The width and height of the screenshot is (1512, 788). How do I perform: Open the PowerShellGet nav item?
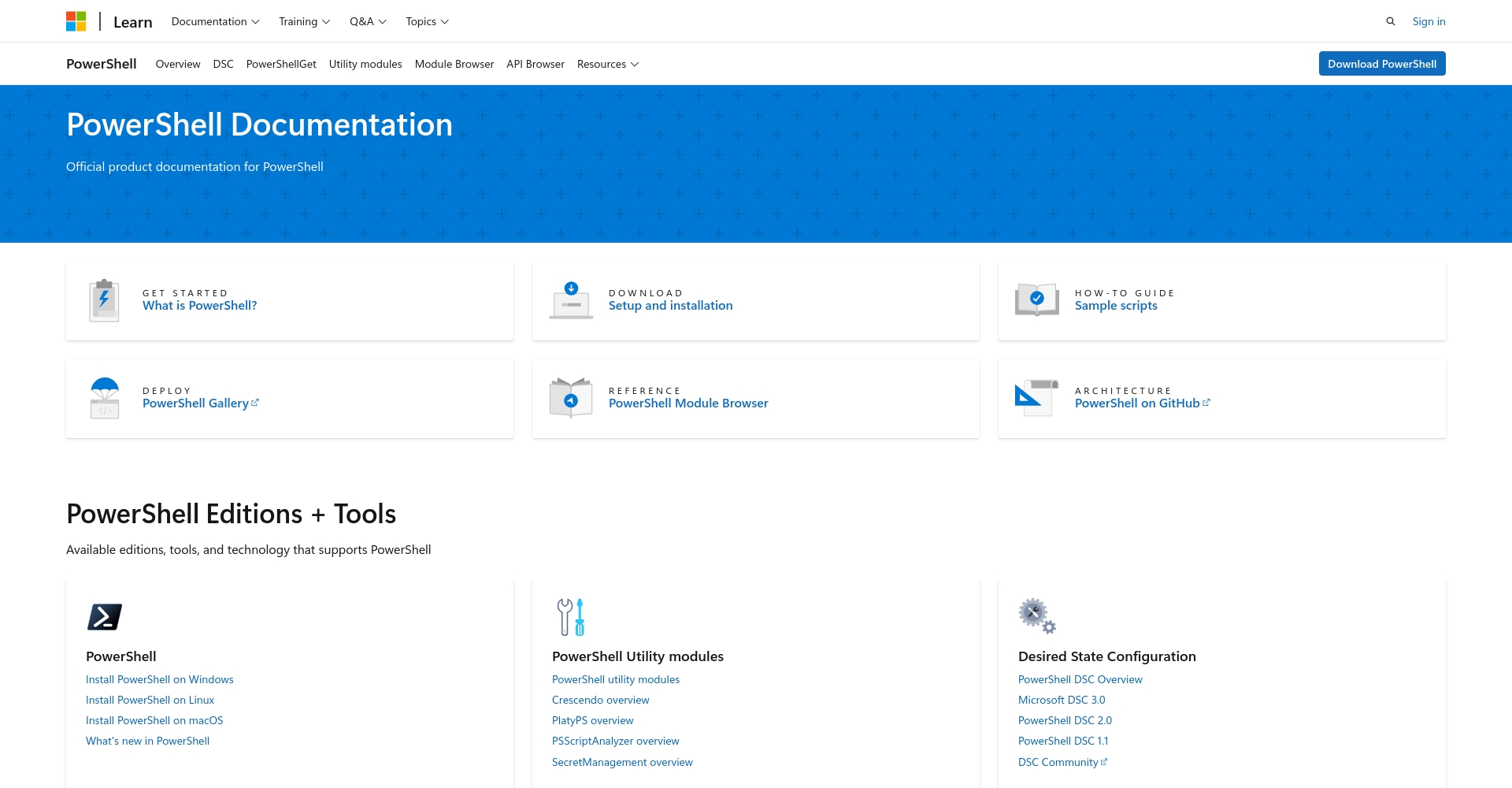281,64
